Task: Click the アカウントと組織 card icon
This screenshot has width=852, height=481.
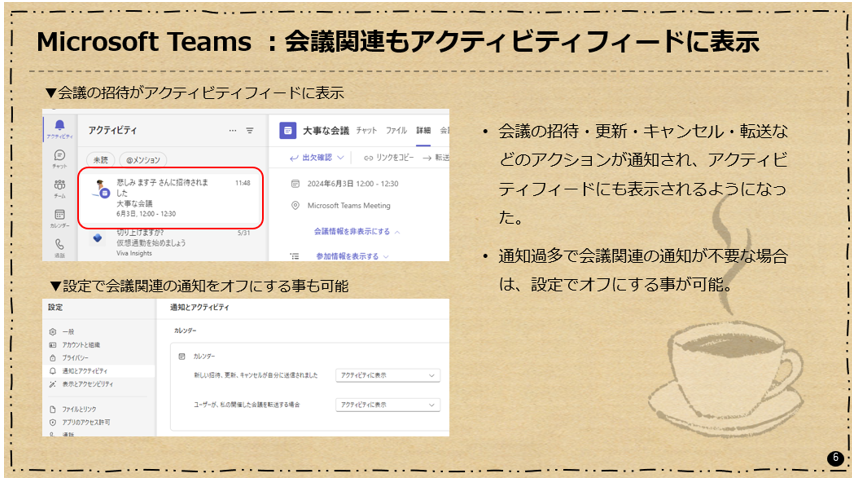Action: click(x=53, y=345)
